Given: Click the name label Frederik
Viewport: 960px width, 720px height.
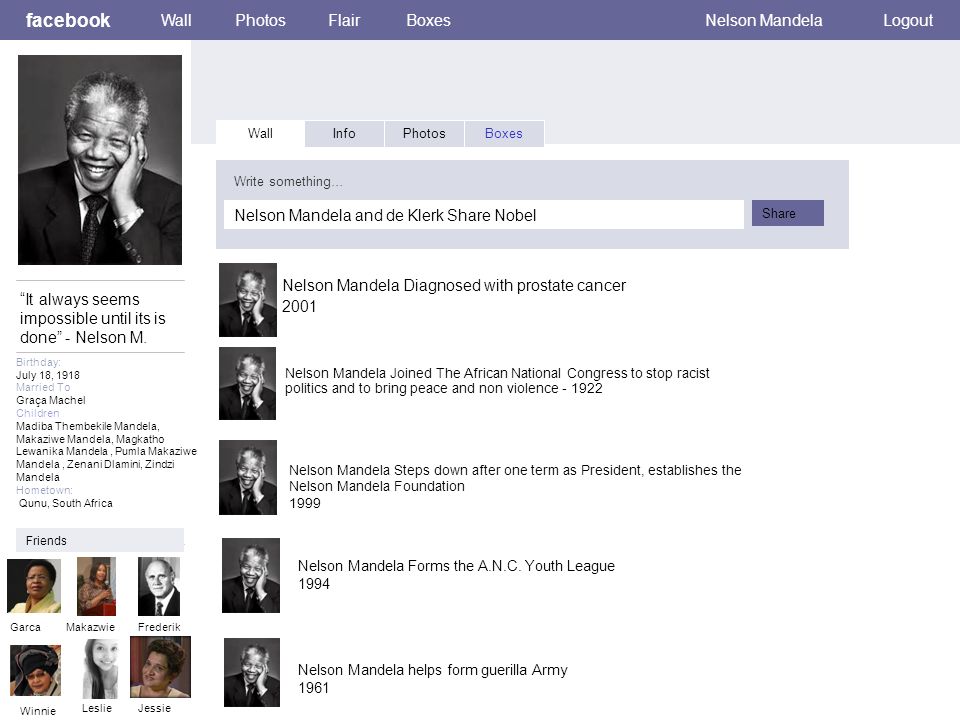Looking at the screenshot, I should tap(159, 627).
